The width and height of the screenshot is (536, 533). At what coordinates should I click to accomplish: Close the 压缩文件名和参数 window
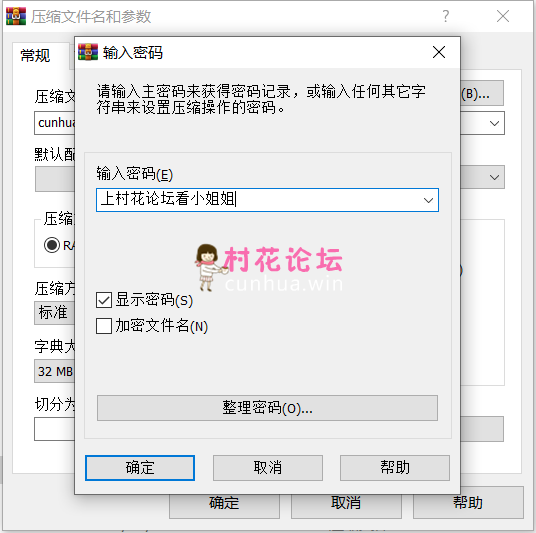pos(502,16)
